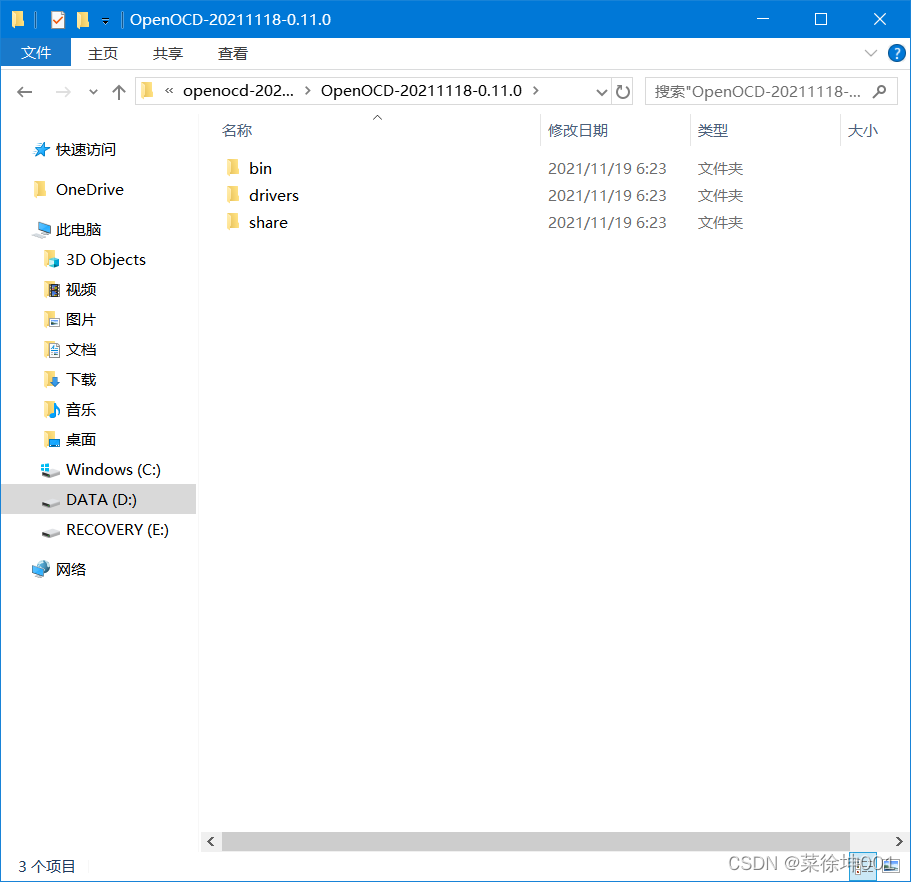This screenshot has width=911, height=882.
Task: Select the drivers folder name
Action: coord(274,196)
